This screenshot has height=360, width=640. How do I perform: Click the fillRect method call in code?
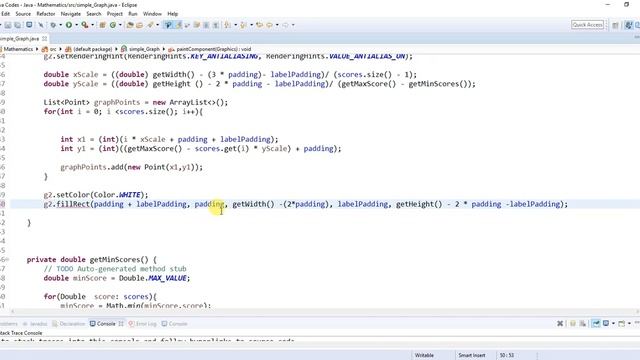[73, 204]
